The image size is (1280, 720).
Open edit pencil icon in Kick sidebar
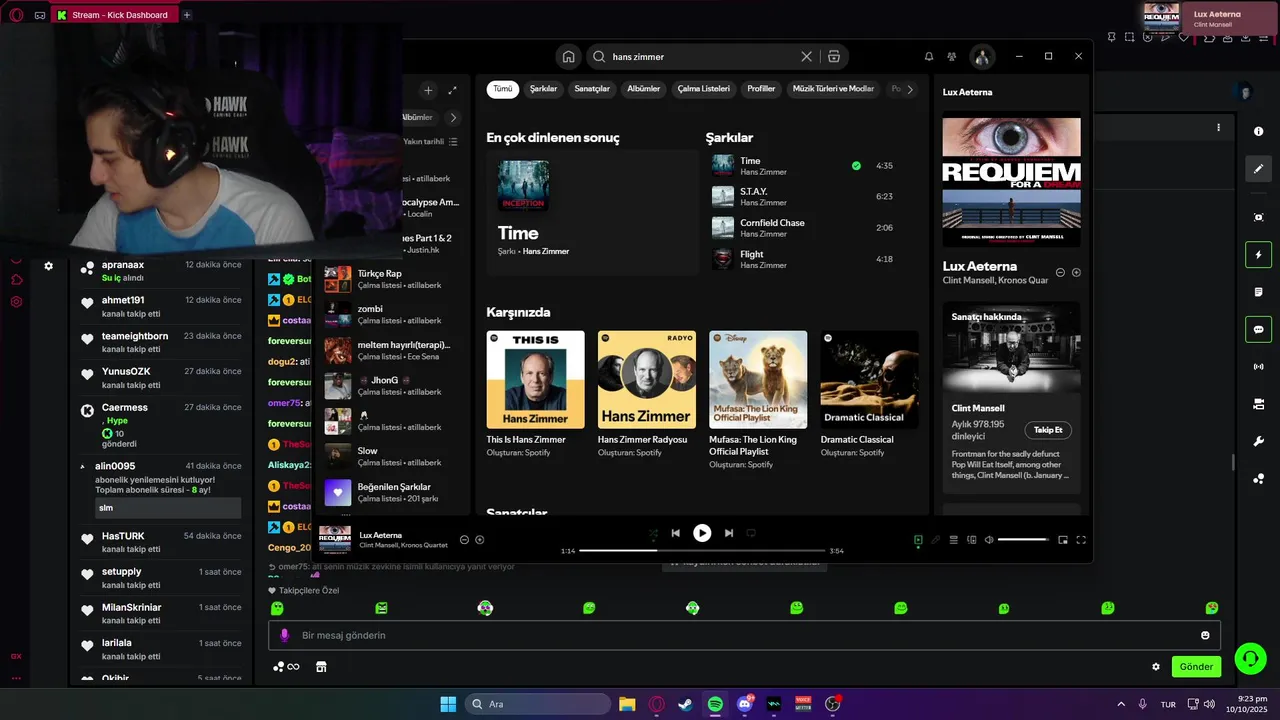(x=1258, y=169)
